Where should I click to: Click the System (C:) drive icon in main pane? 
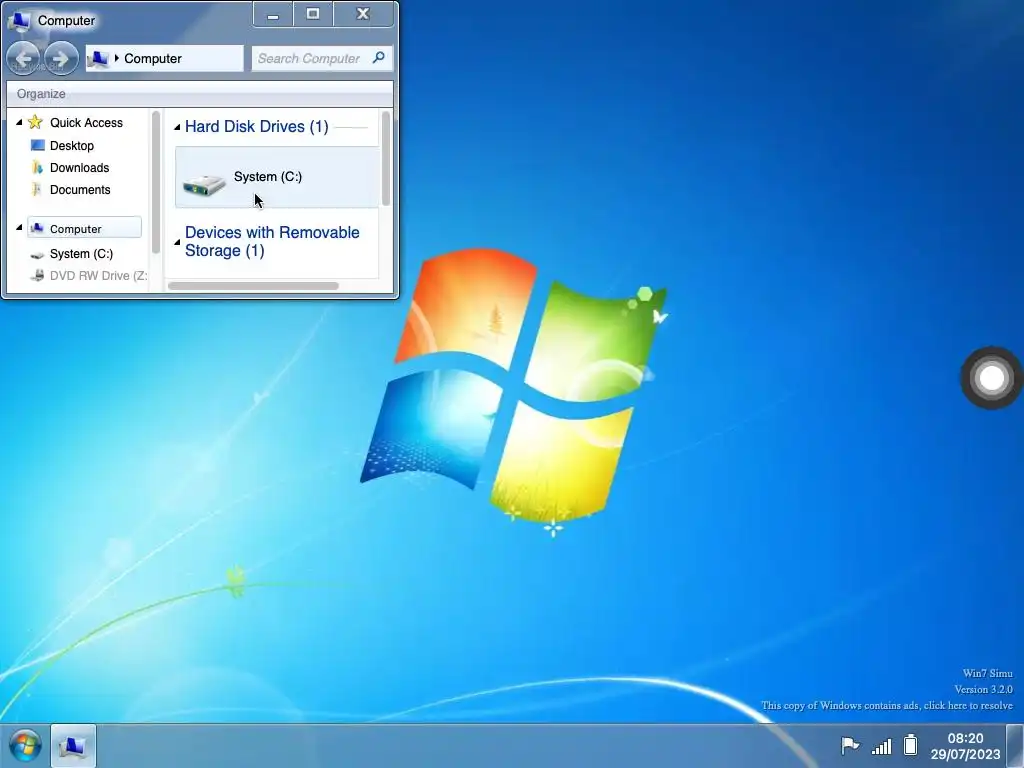pyautogui.click(x=204, y=185)
